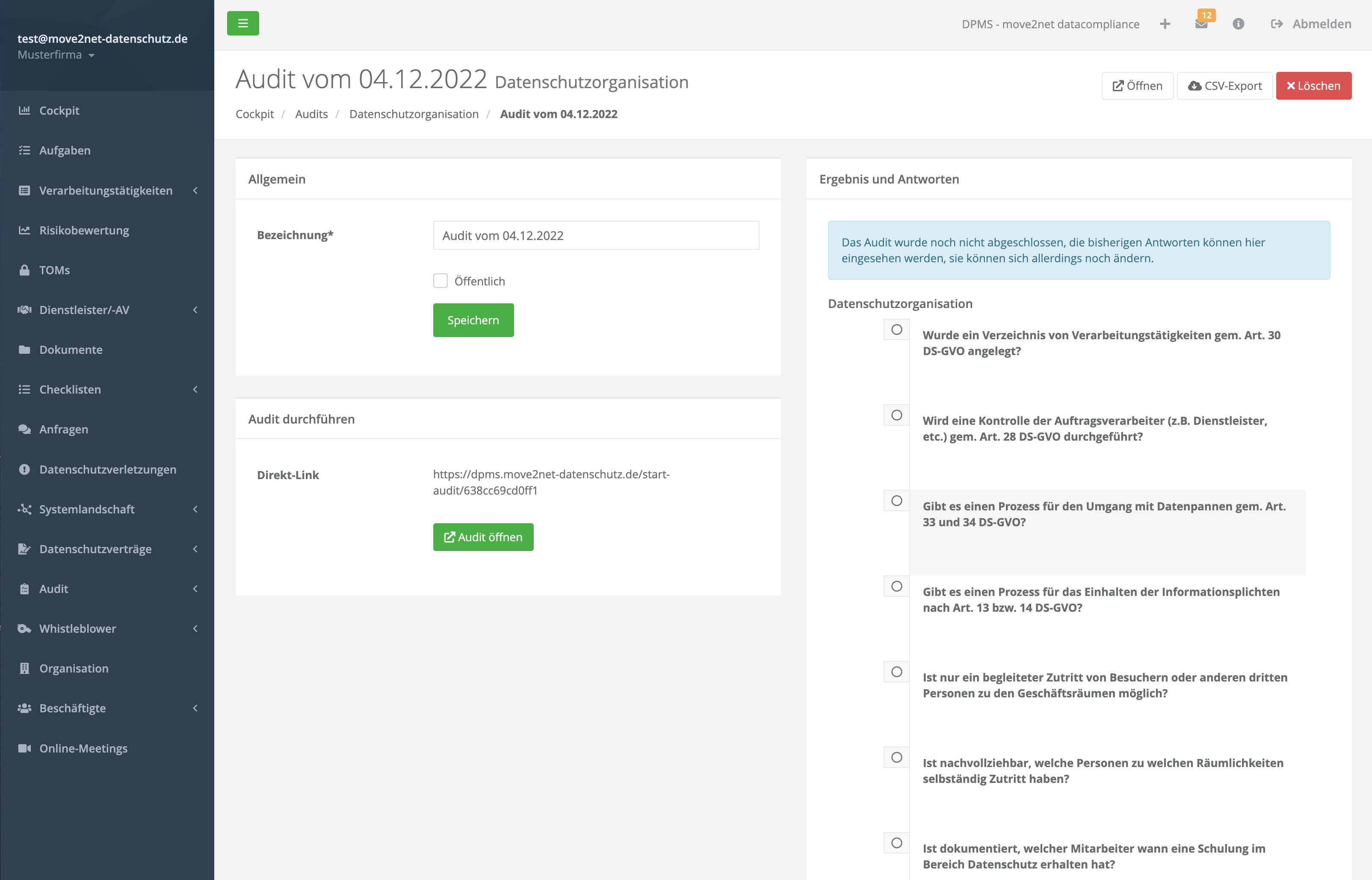Expand the Dienstleister/-AV submenu chevron
The width and height of the screenshot is (1372, 880).
195,310
